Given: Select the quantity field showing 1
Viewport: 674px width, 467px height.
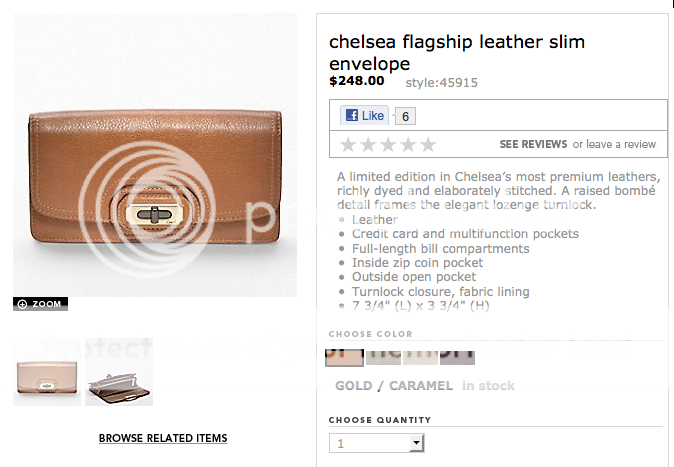Looking at the screenshot, I should 377,443.
